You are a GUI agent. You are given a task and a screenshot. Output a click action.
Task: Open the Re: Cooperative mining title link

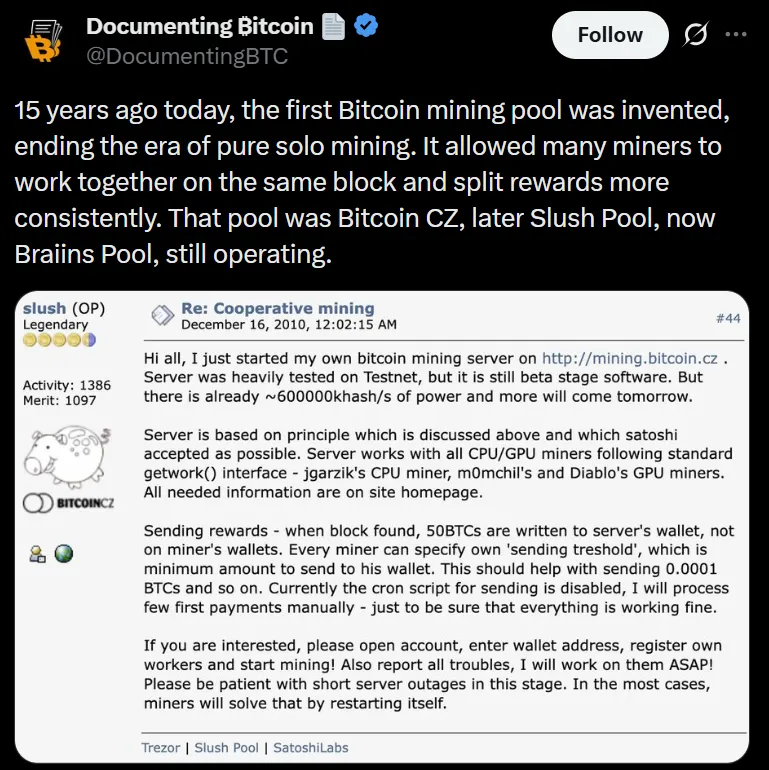pyautogui.click(x=277, y=309)
